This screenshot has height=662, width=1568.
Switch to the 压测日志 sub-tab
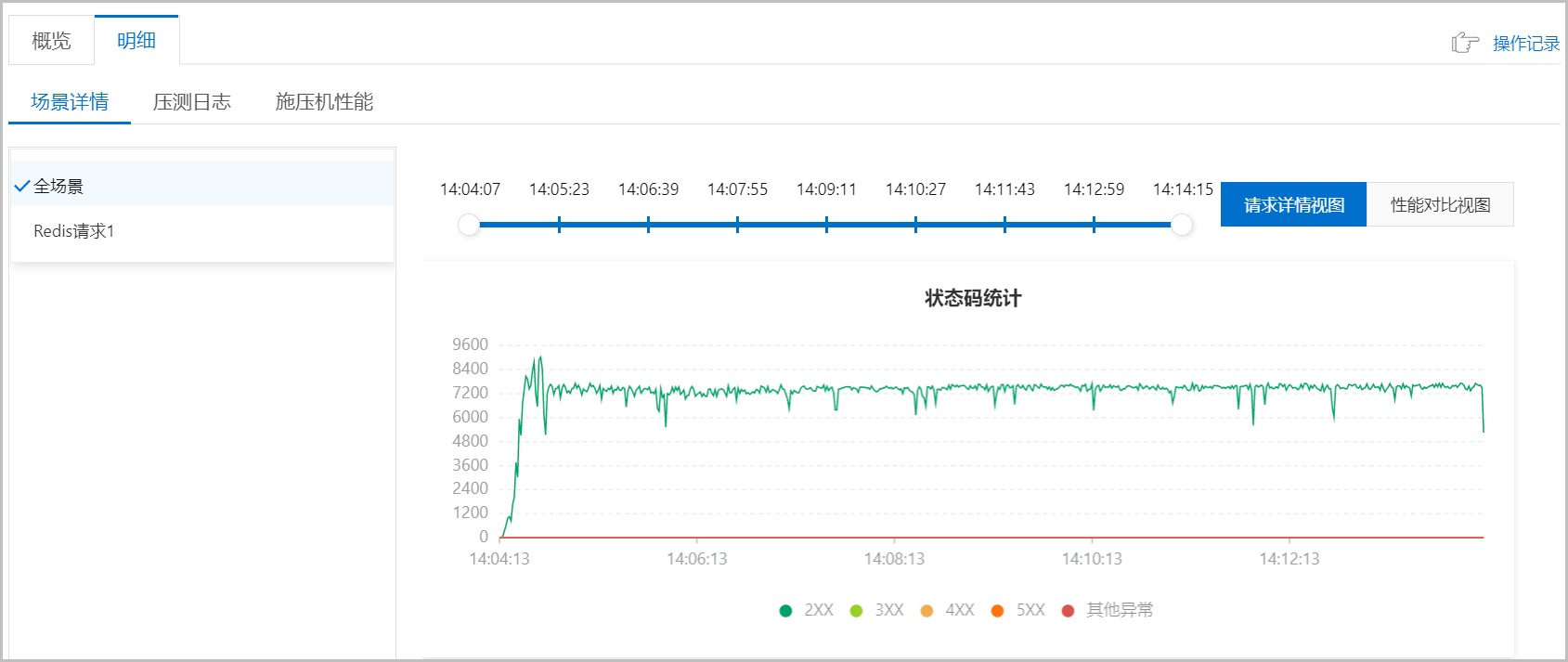click(x=192, y=102)
